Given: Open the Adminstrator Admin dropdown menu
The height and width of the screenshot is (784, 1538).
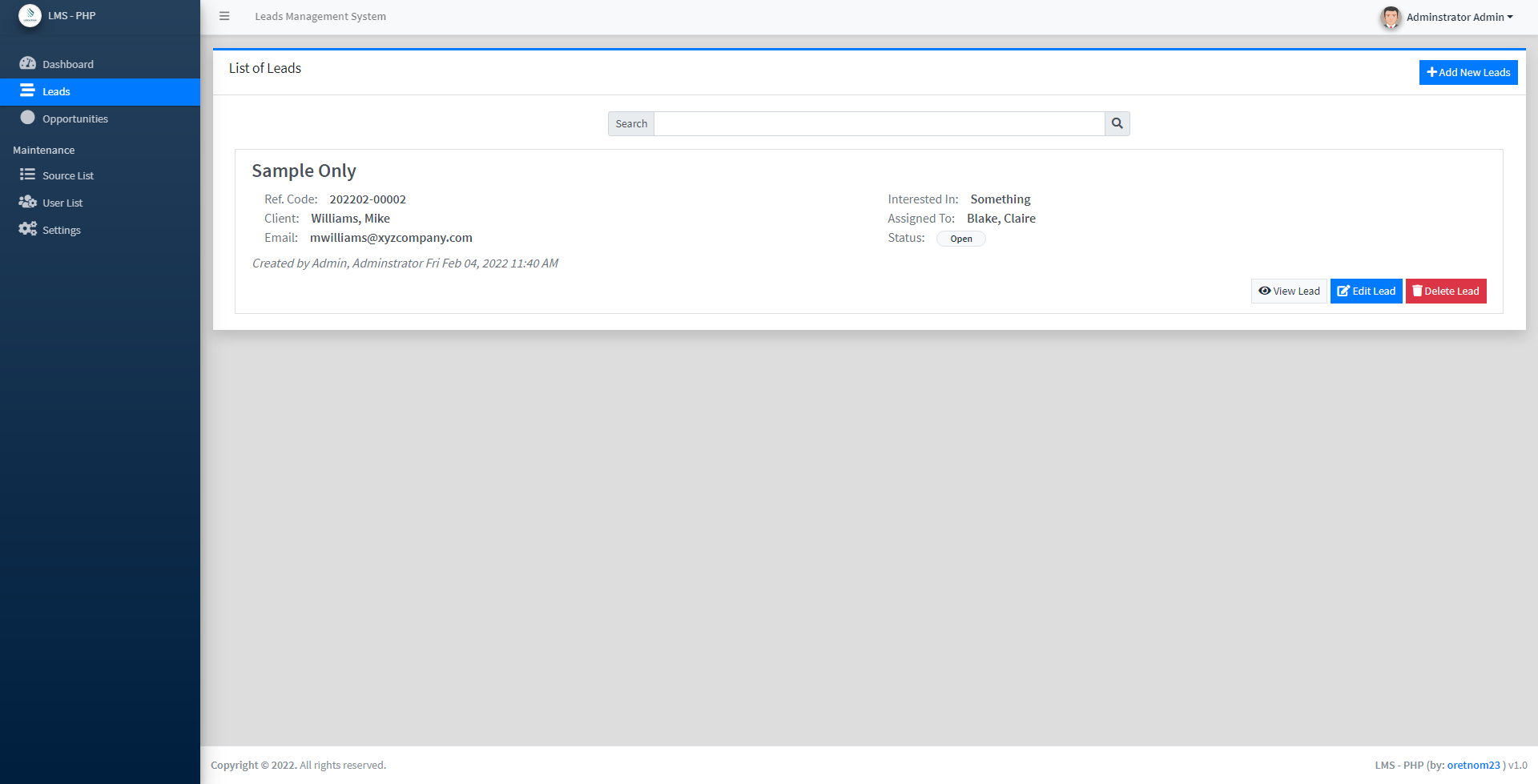Looking at the screenshot, I should 1459,17.
